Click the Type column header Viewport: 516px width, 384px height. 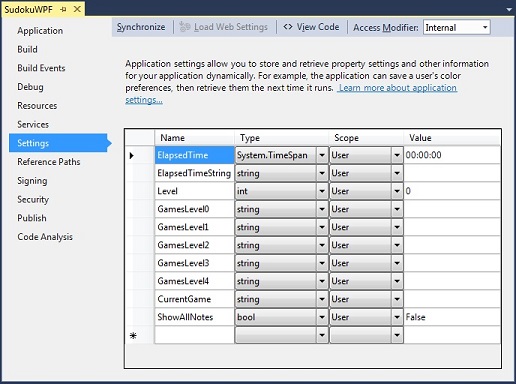[282, 138]
